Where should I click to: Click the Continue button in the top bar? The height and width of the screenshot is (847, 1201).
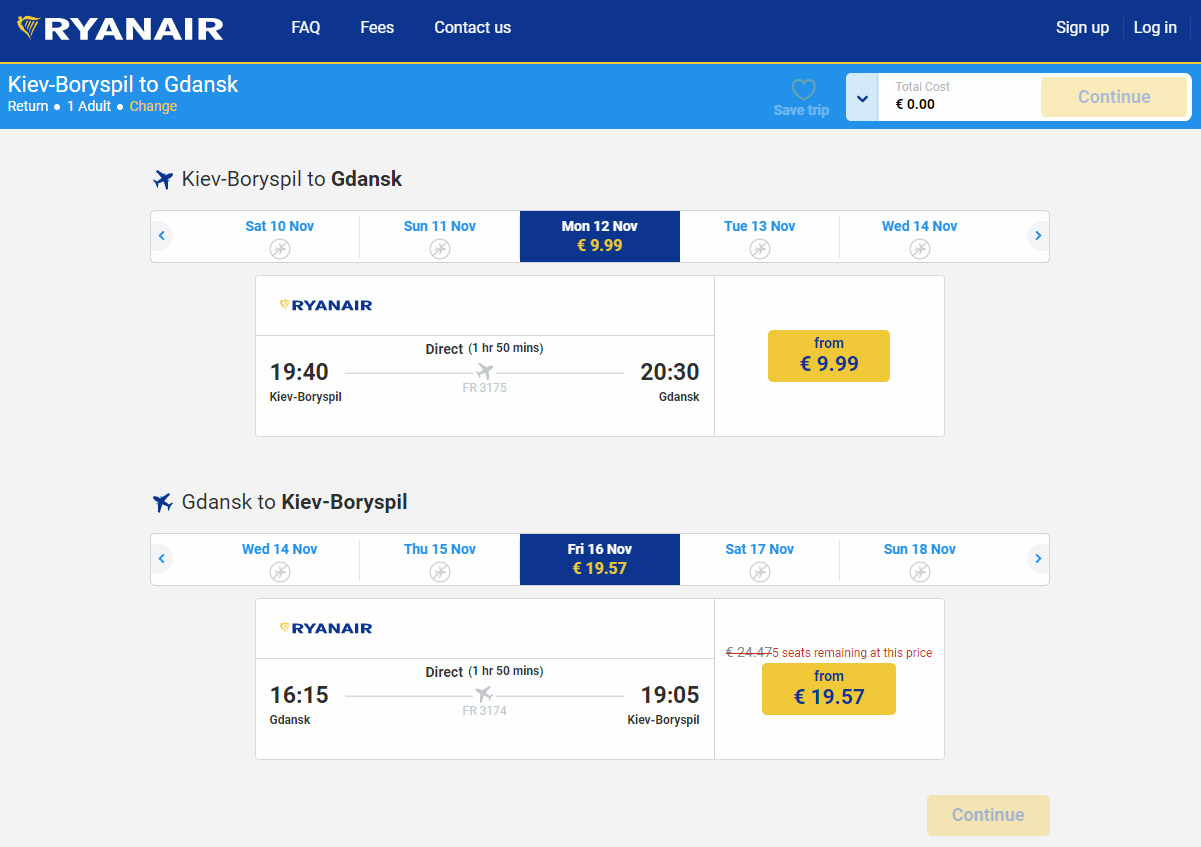(x=1114, y=97)
